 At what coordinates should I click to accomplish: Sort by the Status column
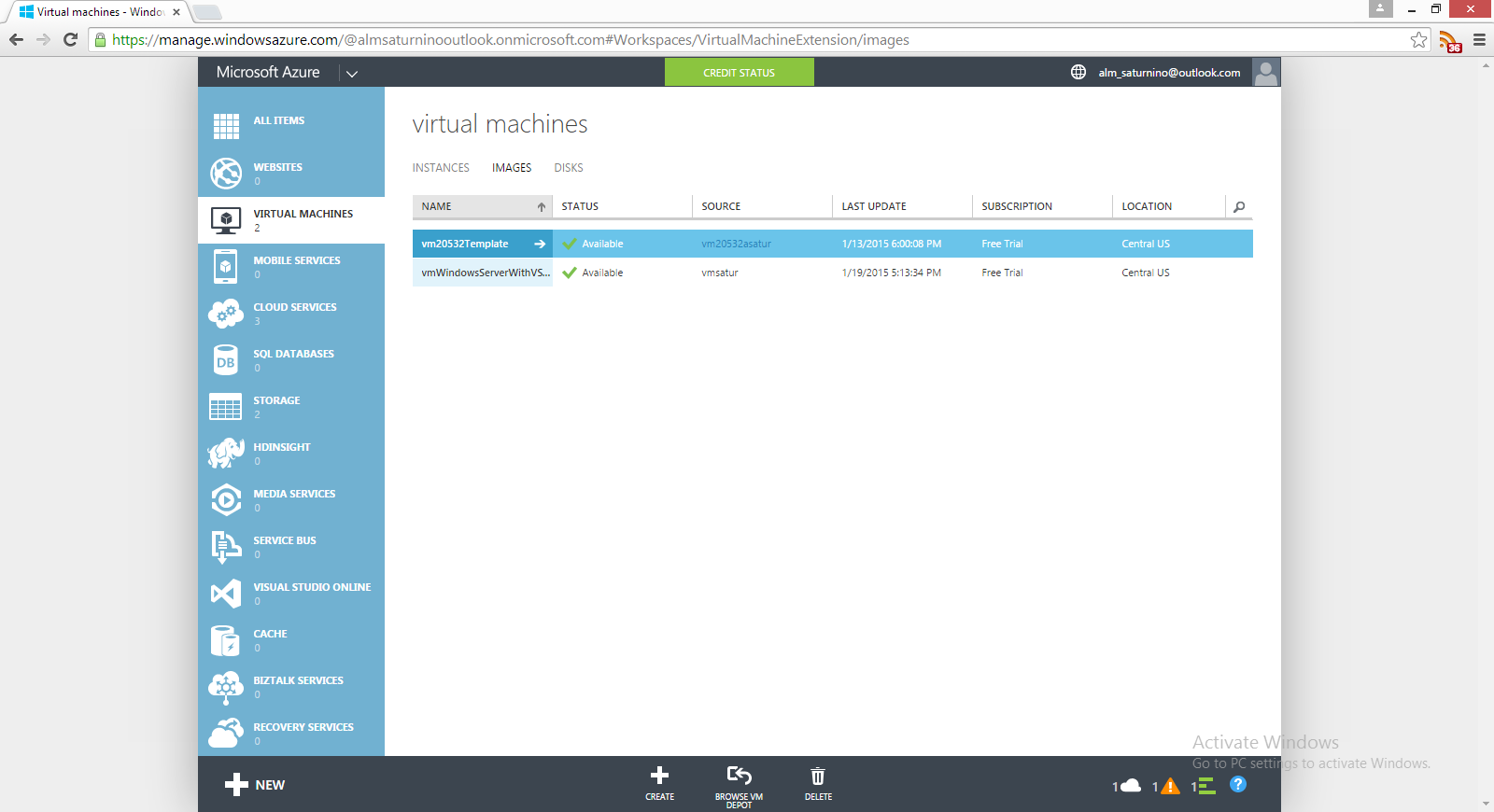coord(622,206)
